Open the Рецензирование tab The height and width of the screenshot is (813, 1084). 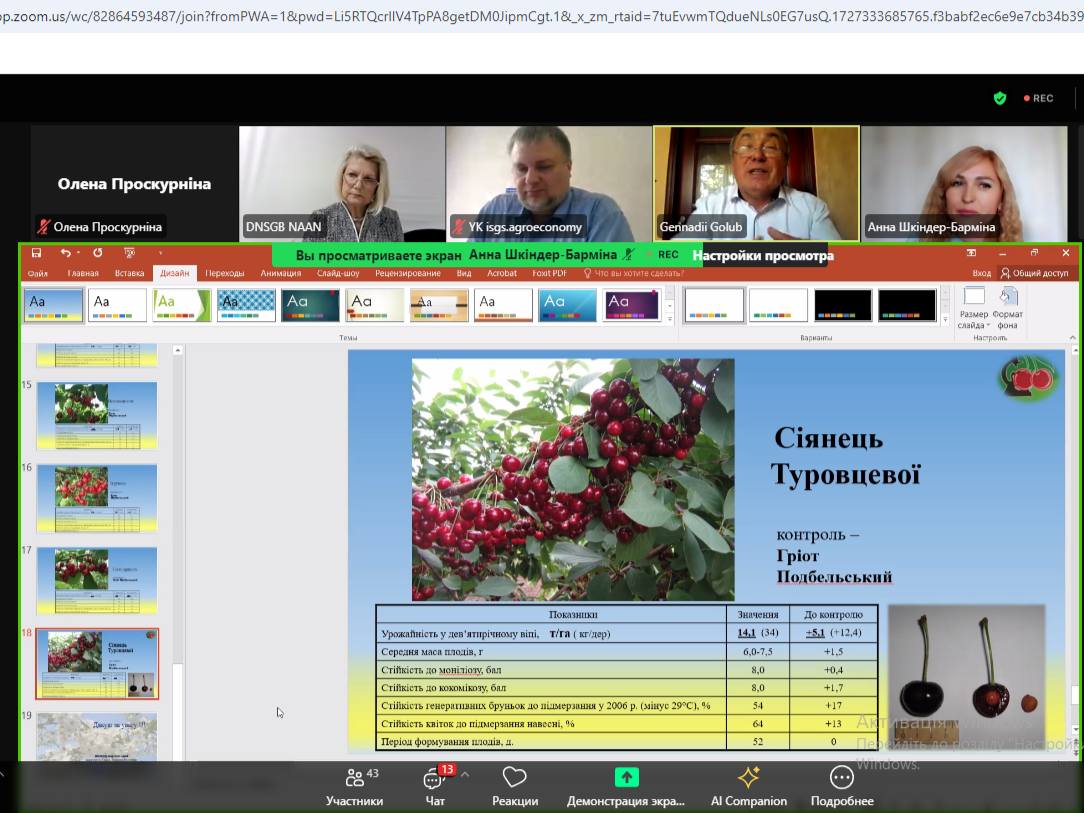pyautogui.click(x=408, y=273)
